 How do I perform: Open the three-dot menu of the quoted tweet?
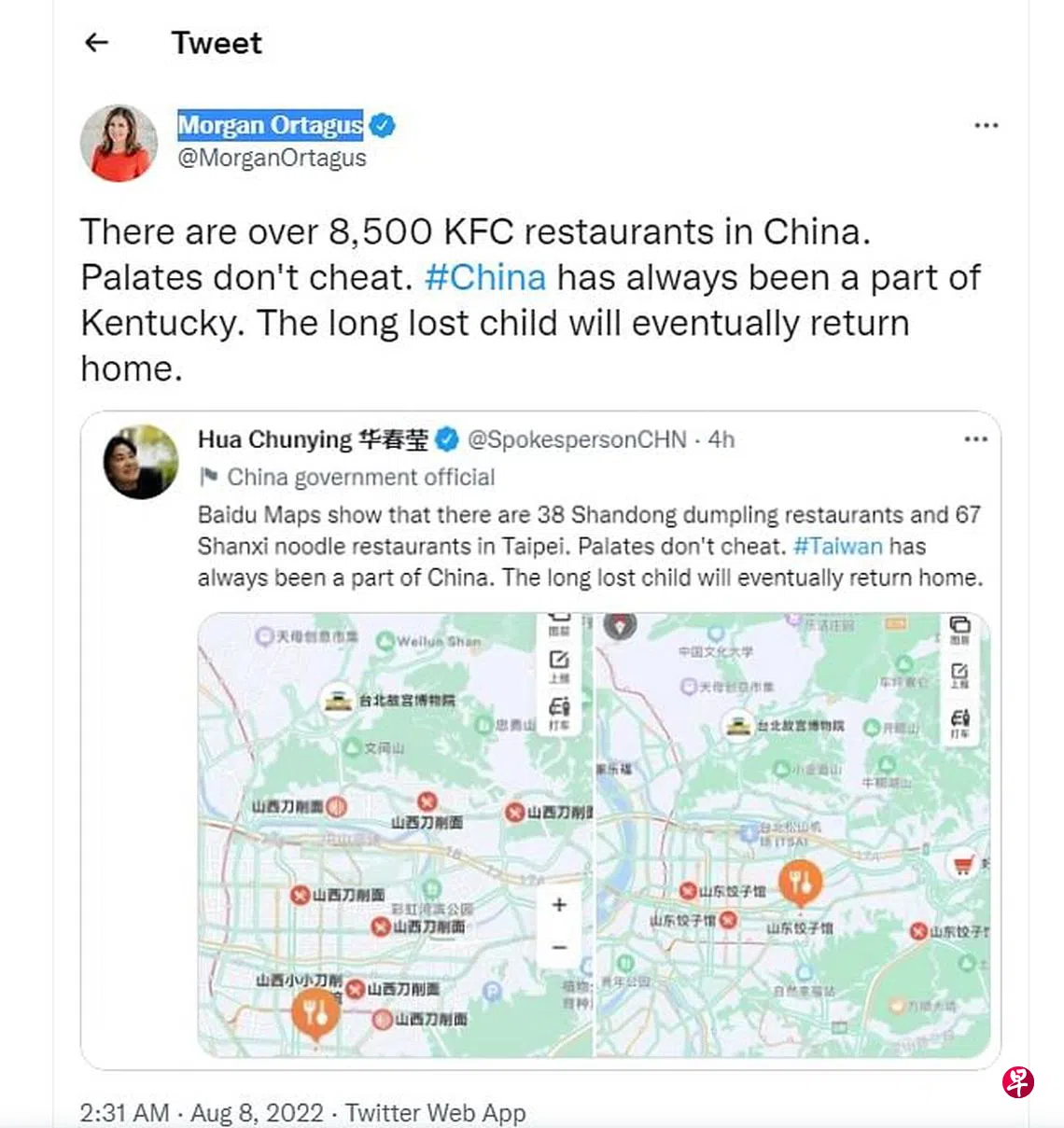point(975,439)
